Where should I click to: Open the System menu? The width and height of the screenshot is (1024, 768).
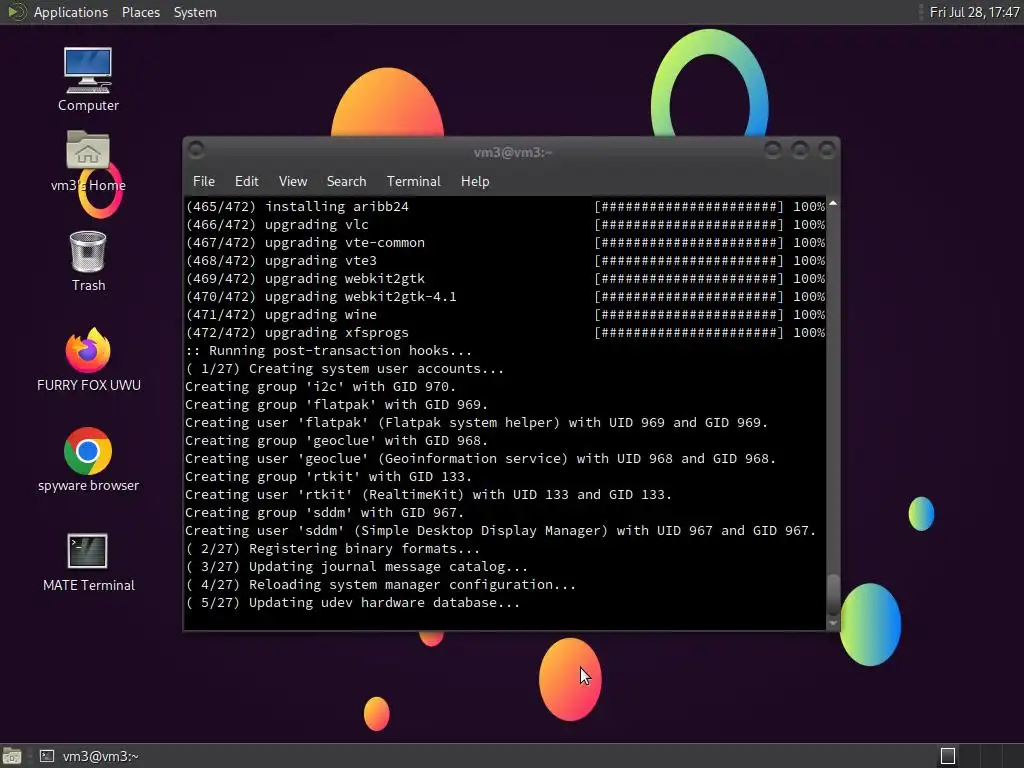tap(195, 12)
